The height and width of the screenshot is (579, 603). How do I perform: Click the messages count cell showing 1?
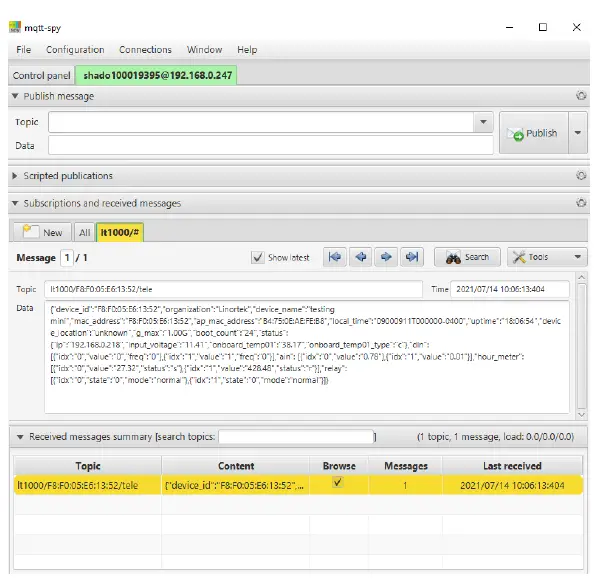point(405,485)
